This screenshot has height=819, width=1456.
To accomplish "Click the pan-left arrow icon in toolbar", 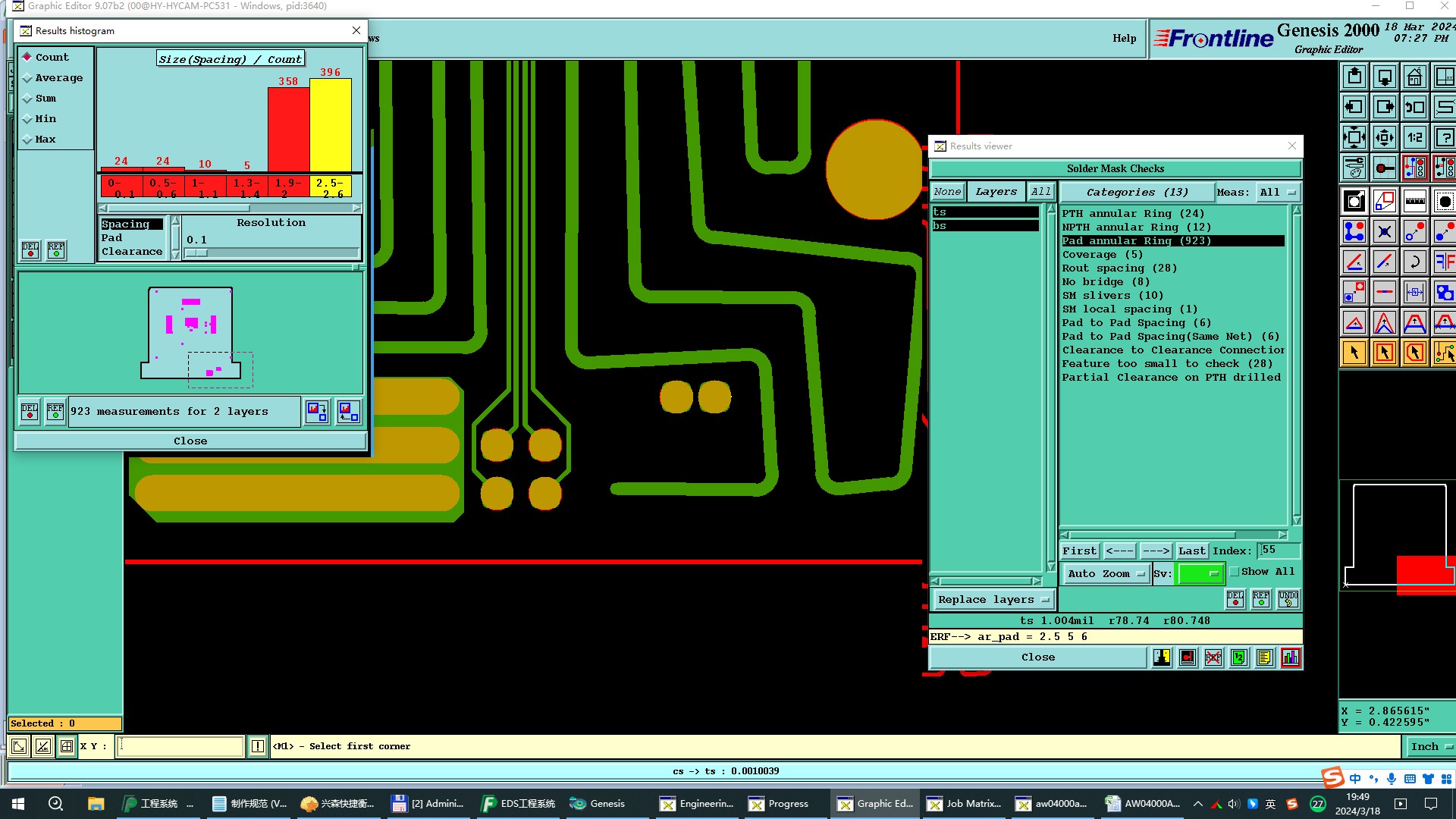I will coord(1354,108).
